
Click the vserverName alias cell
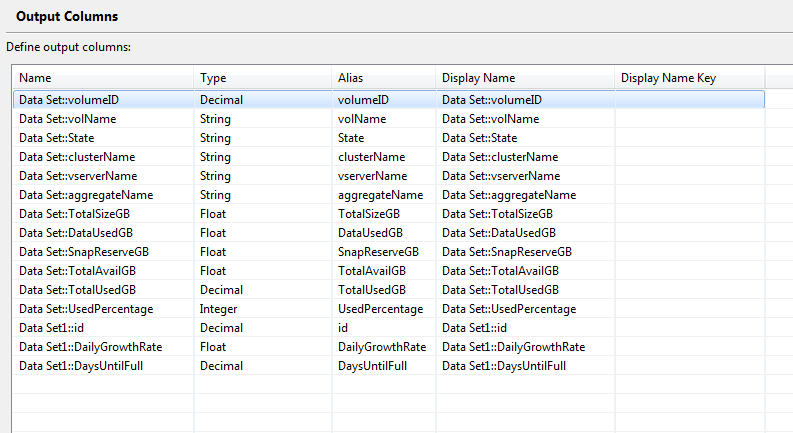click(x=384, y=176)
